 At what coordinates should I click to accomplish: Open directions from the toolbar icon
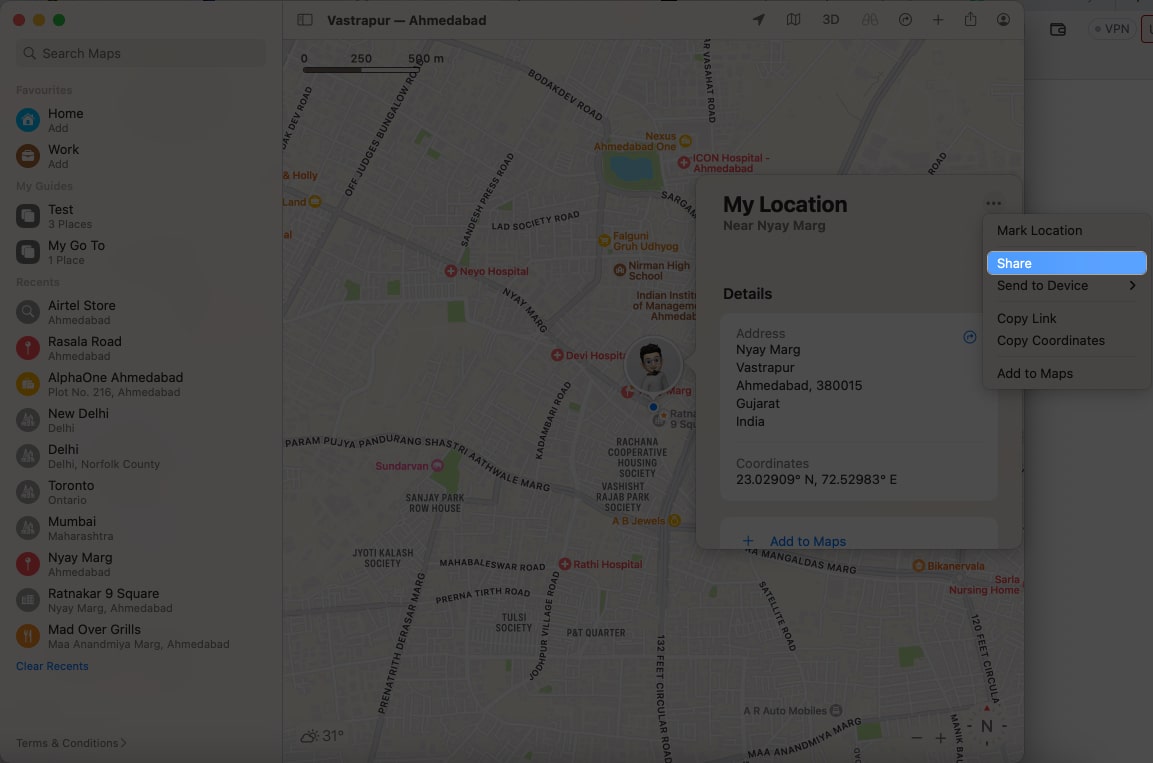pyautogui.click(x=905, y=20)
